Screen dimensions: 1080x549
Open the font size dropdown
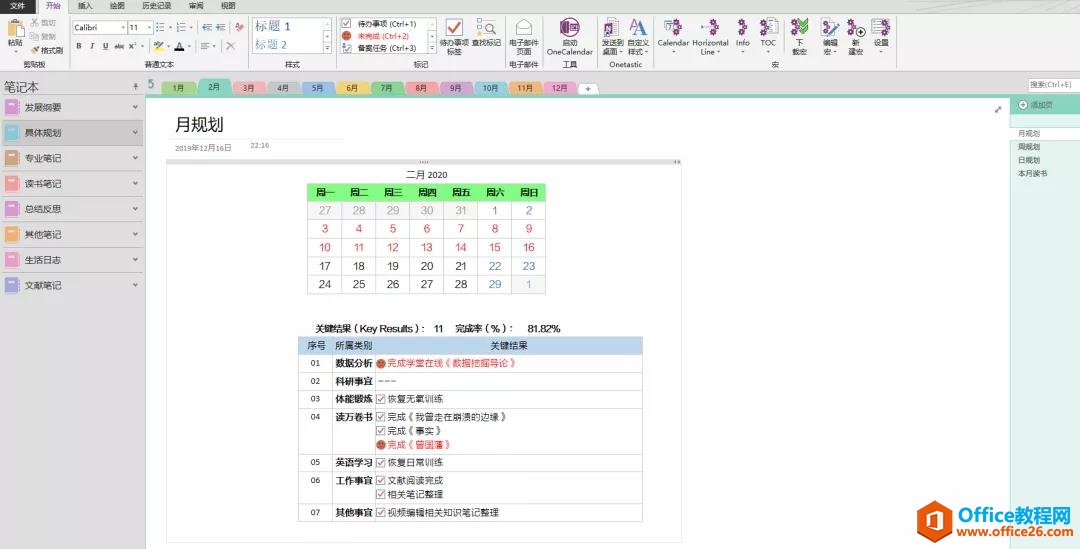(x=149, y=28)
